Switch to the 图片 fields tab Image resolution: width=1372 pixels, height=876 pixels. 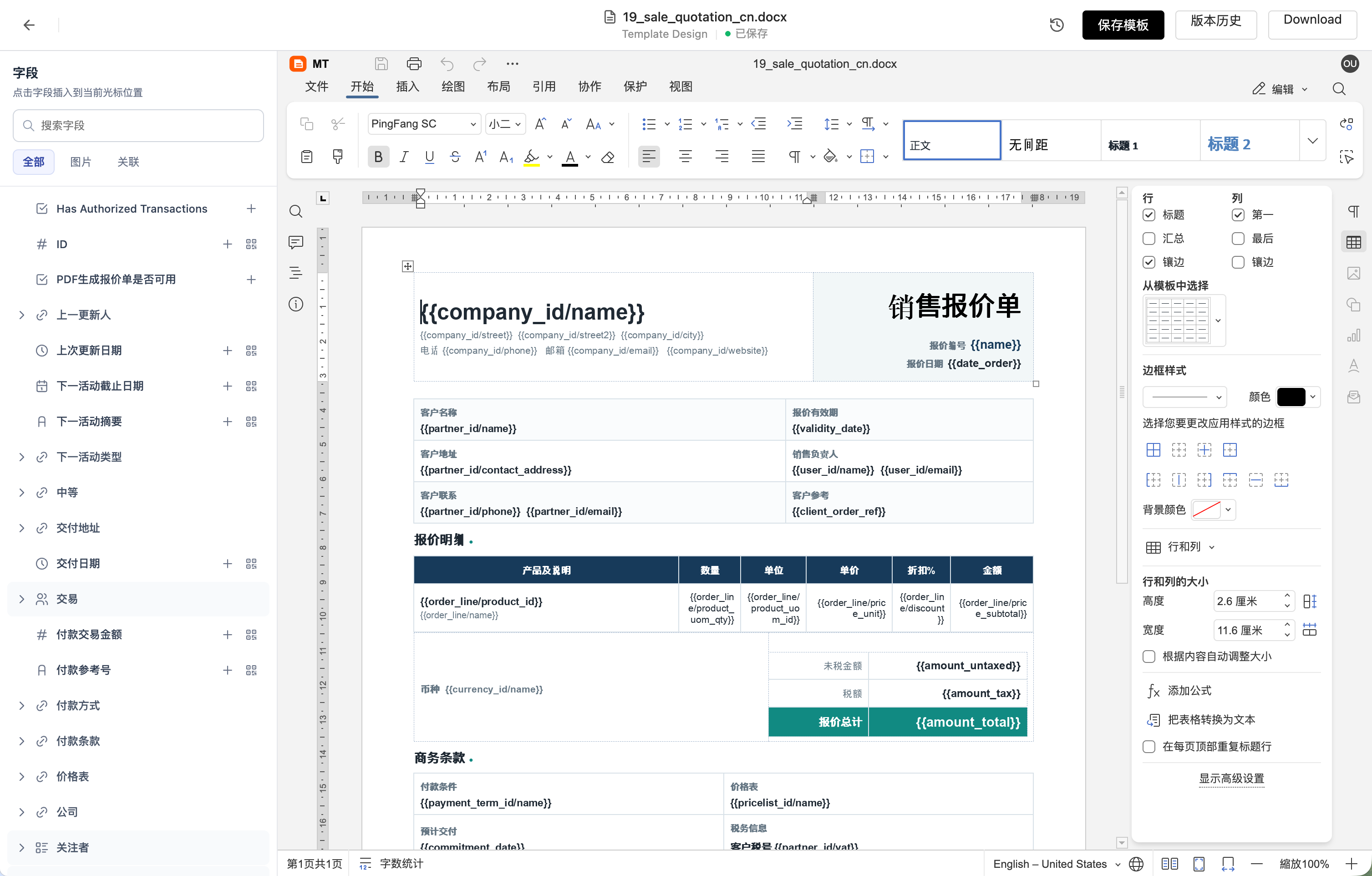(x=80, y=162)
